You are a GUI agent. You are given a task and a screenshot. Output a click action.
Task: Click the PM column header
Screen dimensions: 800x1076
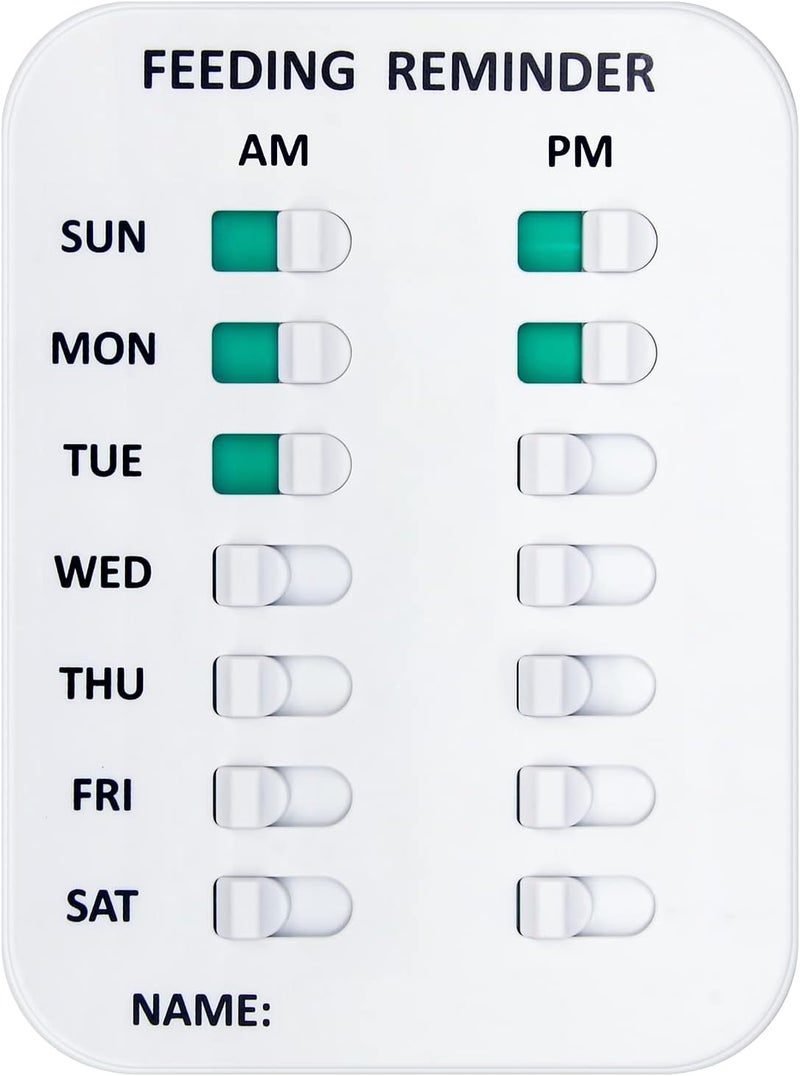point(579,152)
